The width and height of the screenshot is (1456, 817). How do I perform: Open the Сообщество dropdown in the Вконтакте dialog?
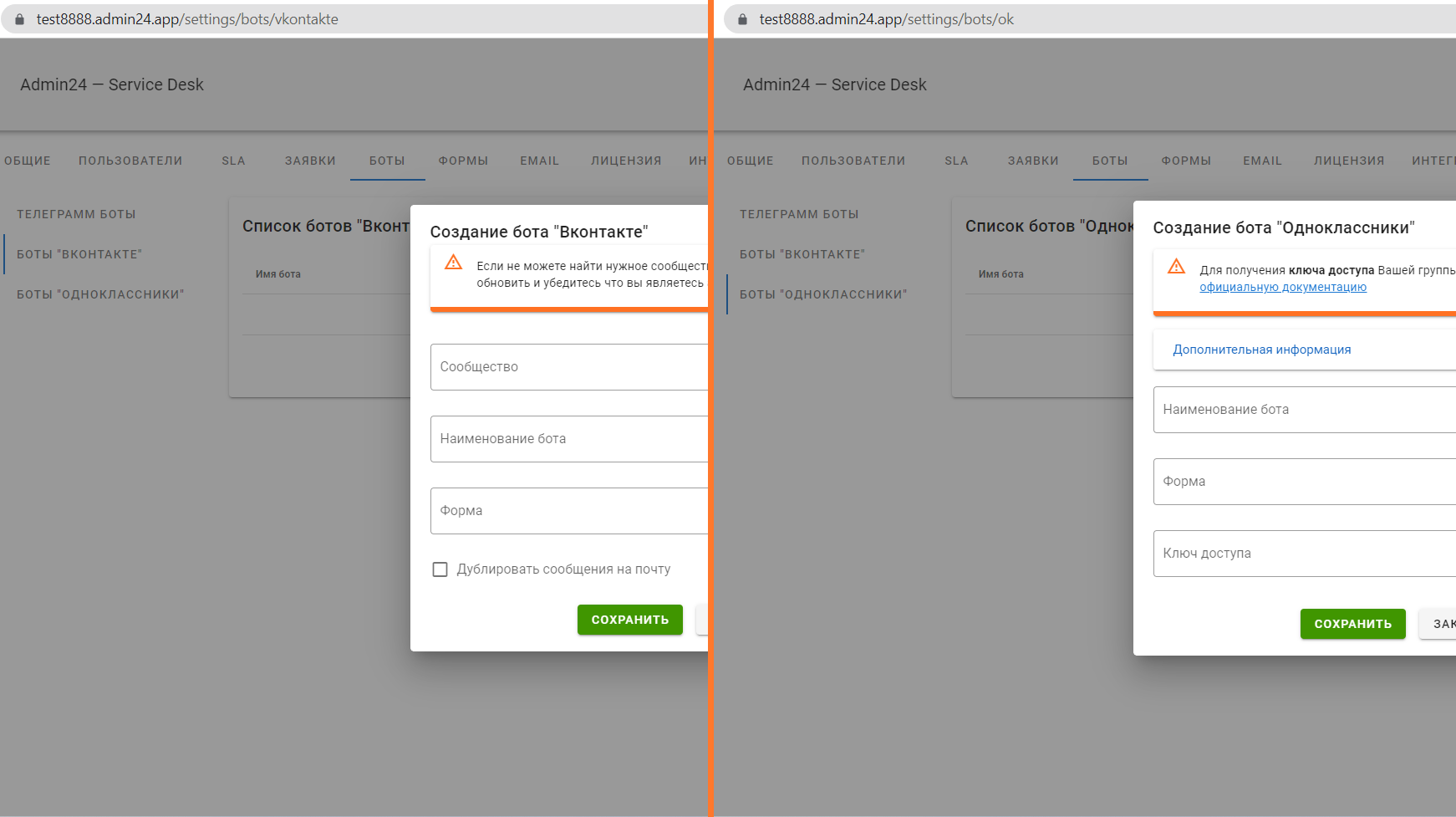(x=569, y=367)
